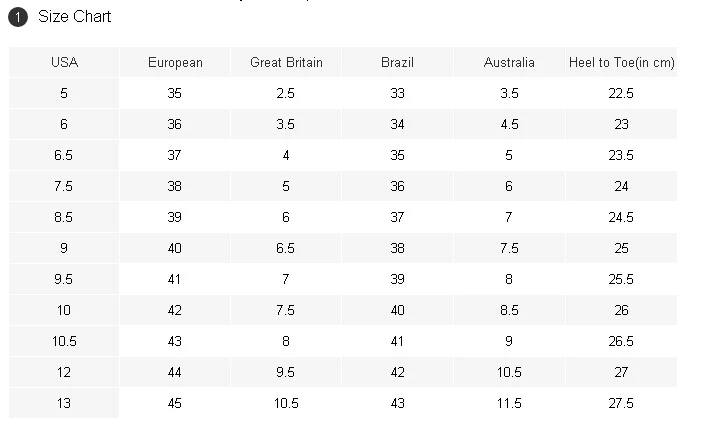Click European size 36 cell

click(x=175, y=124)
